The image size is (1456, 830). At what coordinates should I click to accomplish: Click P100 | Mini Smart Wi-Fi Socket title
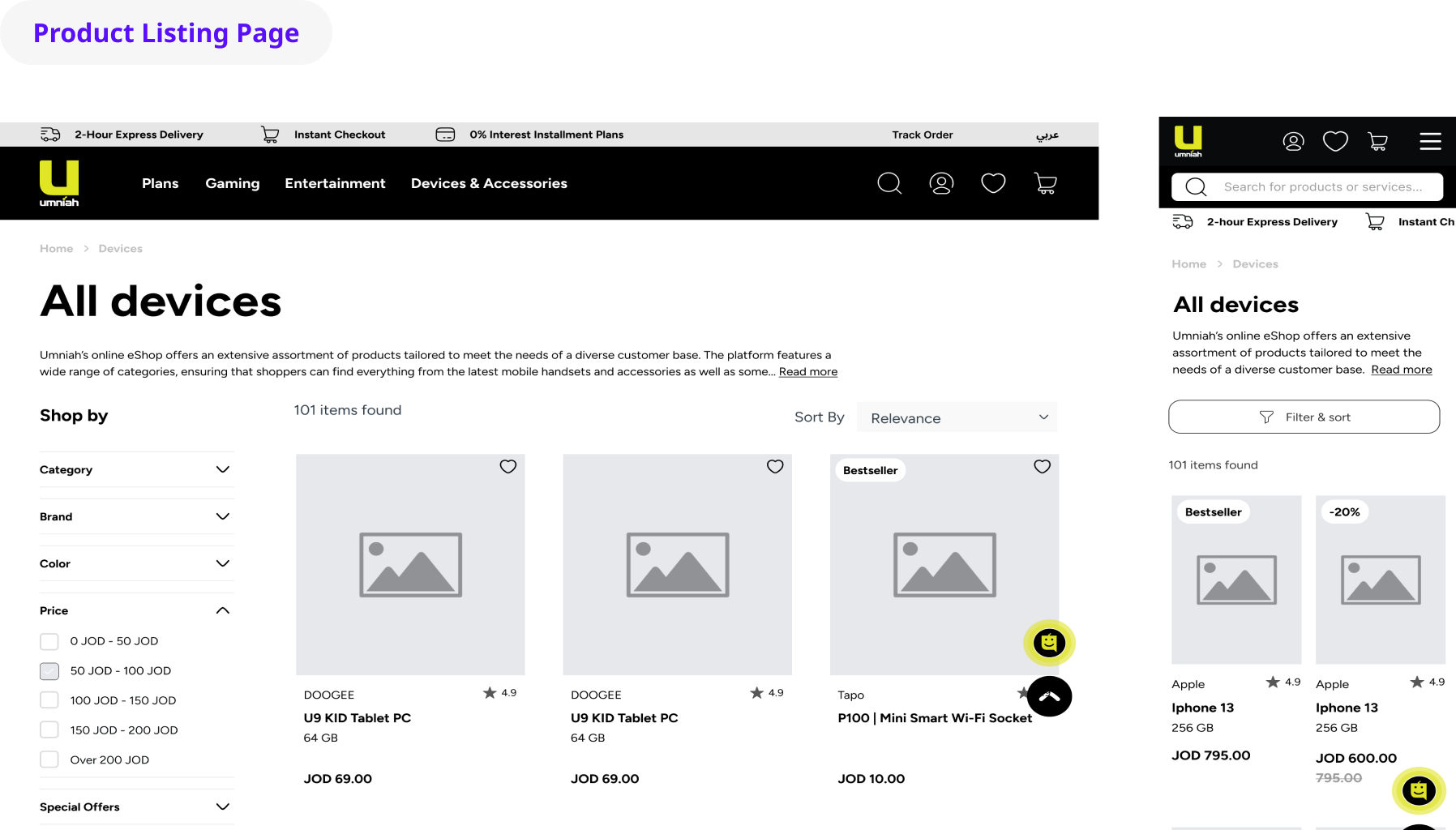935,718
